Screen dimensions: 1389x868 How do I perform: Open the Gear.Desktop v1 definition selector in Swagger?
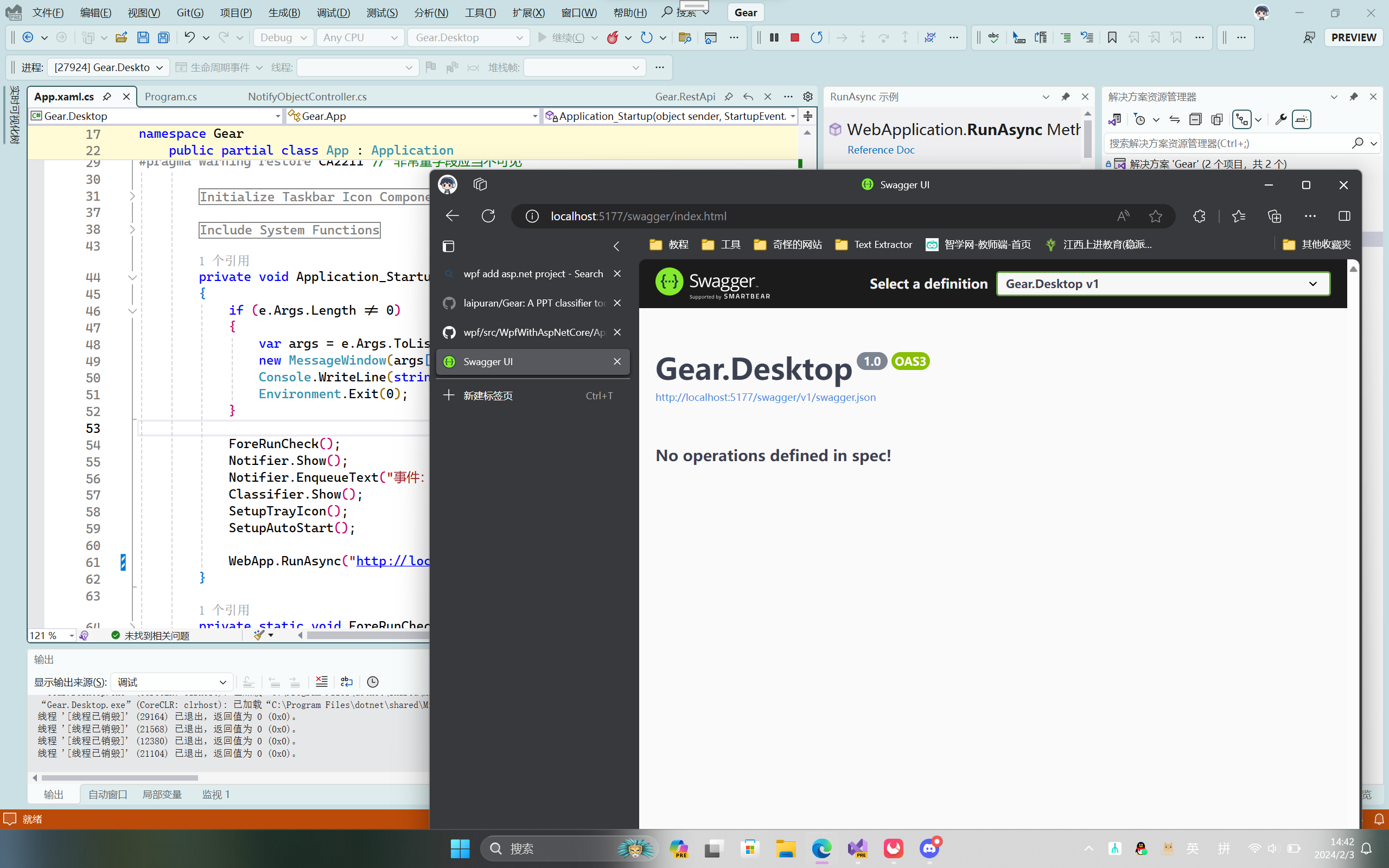coord(1162,283)
